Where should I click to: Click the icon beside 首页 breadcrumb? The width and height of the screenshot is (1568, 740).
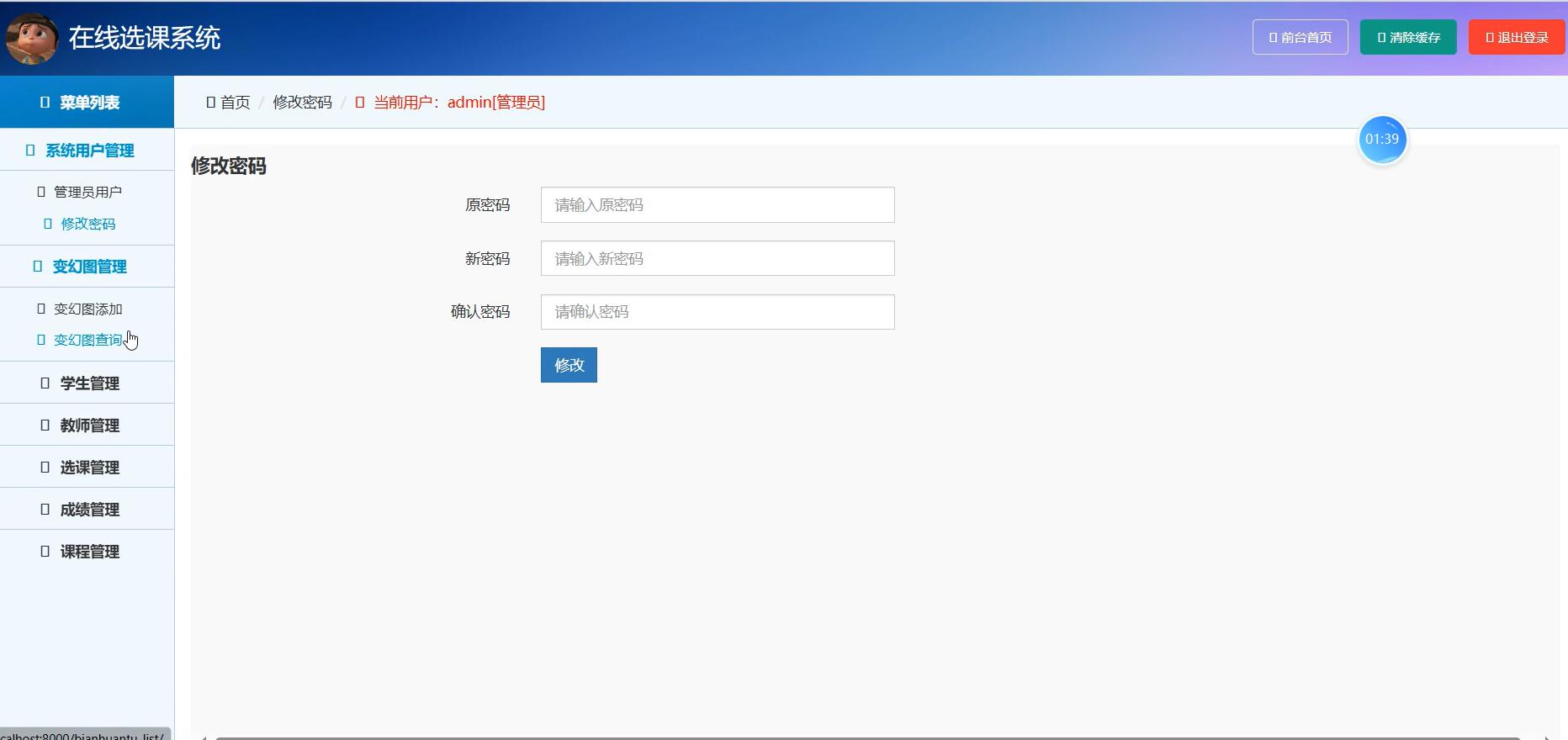[x=211, y=102]
